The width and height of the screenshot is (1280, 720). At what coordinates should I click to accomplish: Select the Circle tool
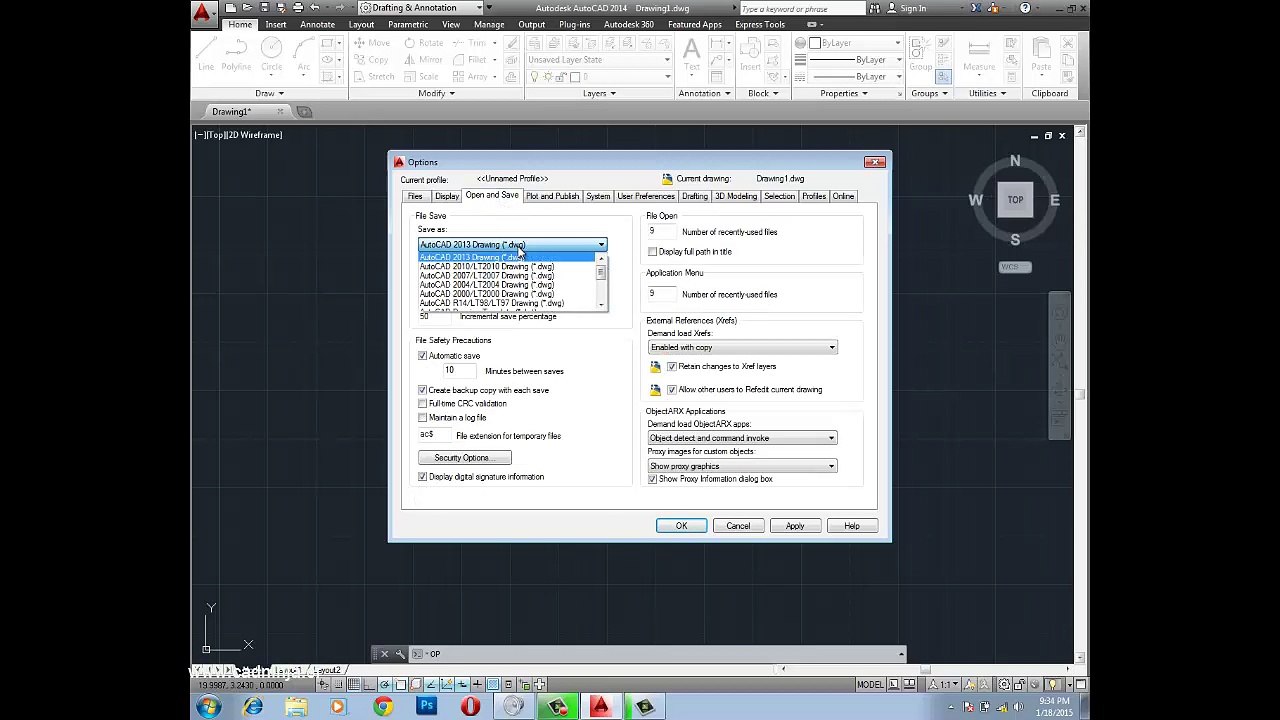[x=271, y=55]
